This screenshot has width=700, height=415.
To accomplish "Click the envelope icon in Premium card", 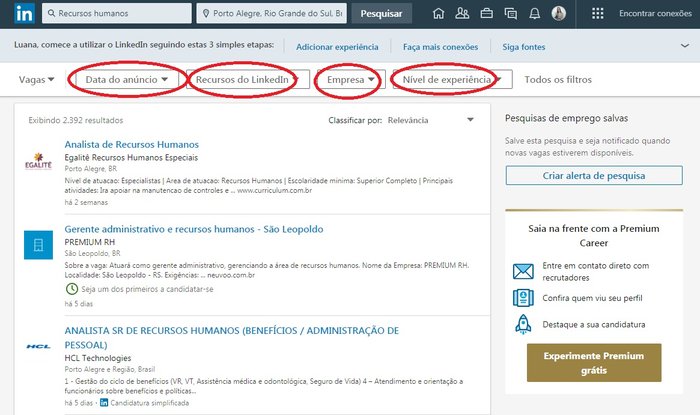I will coord(523,271).
